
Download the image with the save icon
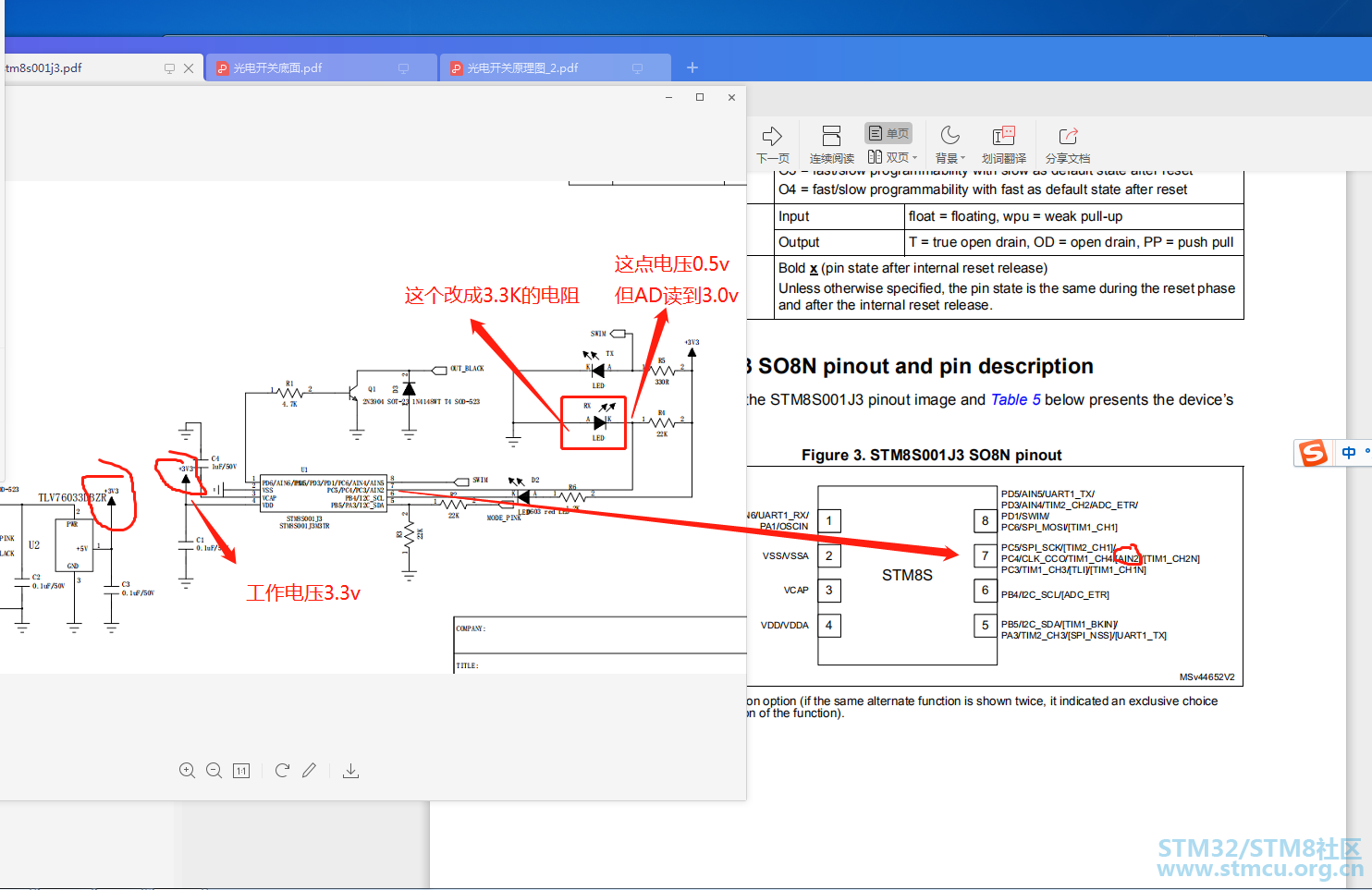point(350,771)
